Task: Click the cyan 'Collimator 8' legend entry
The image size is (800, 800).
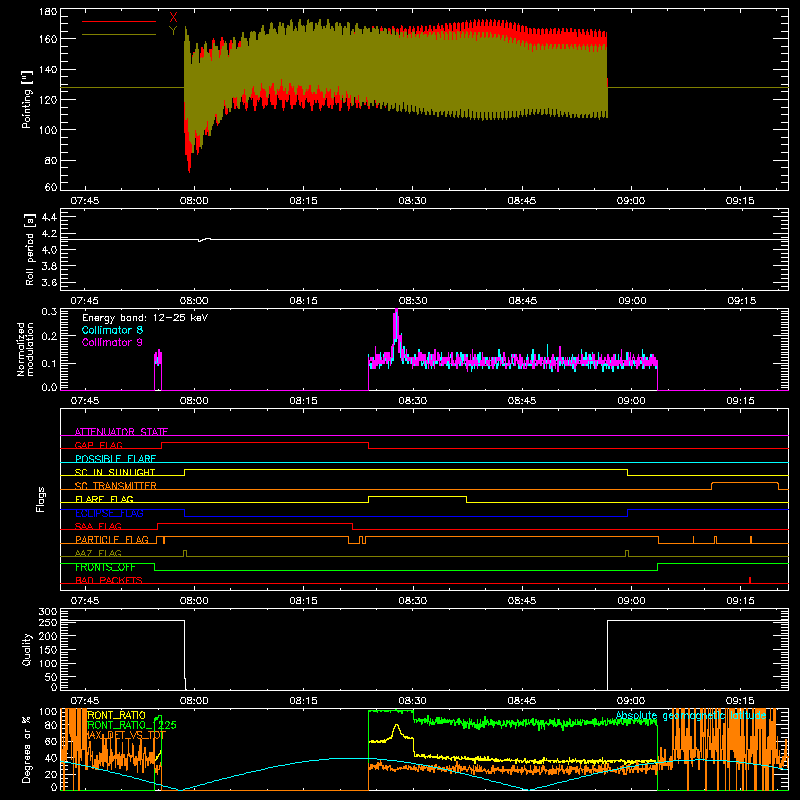Action: 112,330
